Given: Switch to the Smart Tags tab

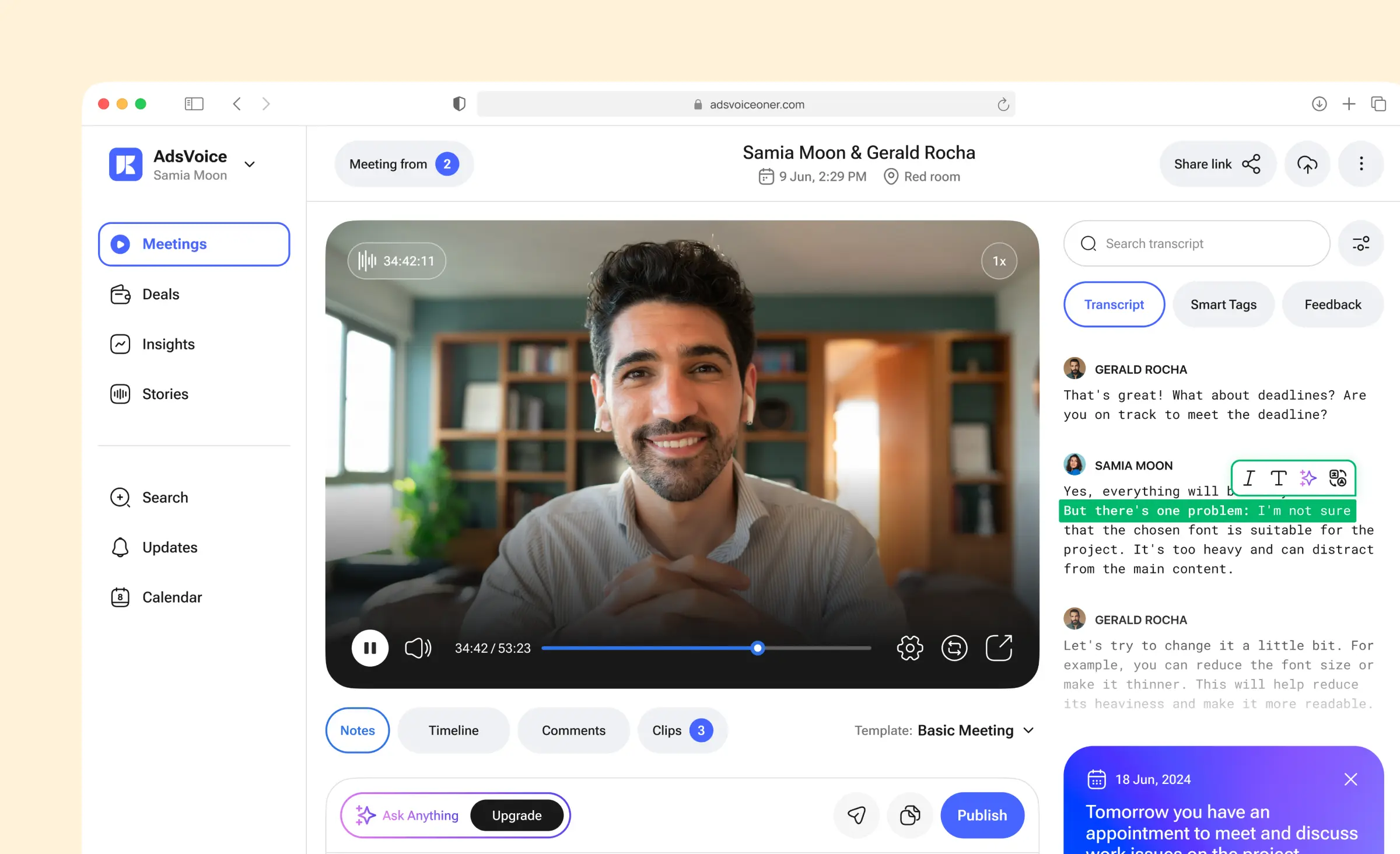Looking at the screenshot, I should click(1223, 304).
